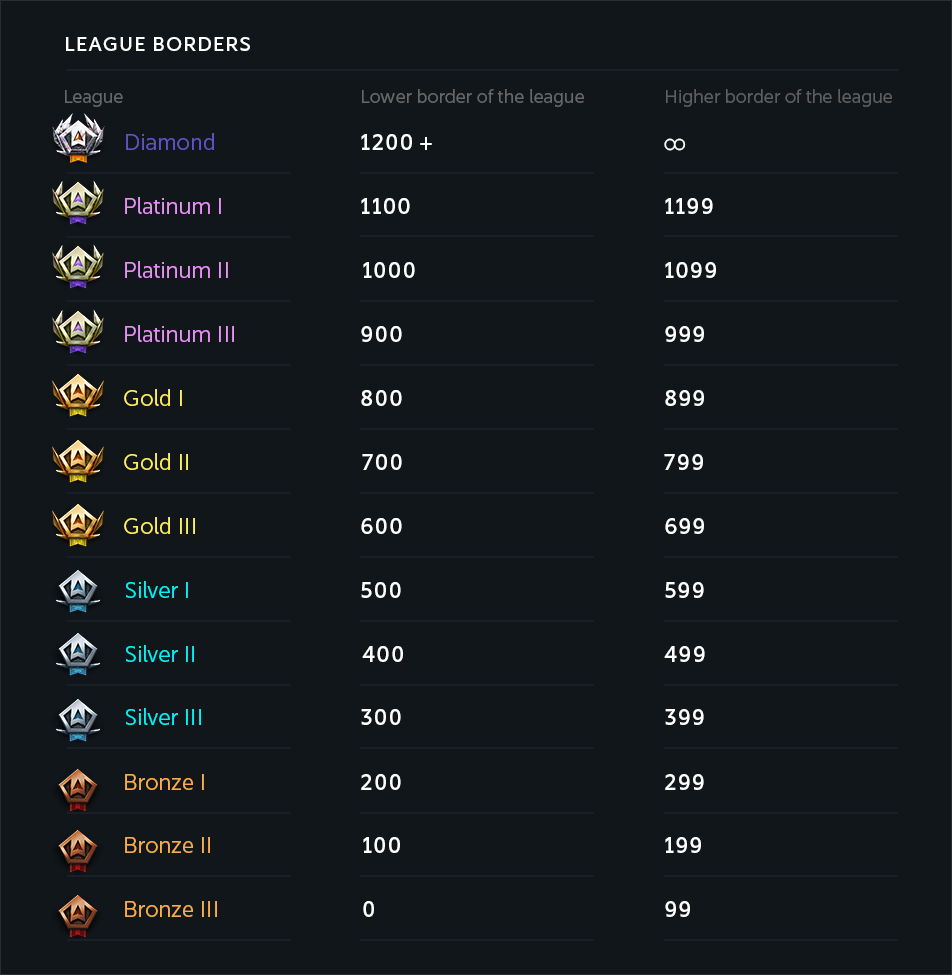Select the Bronze II league name
952x975 pixels.
click(x=167, y=845)
